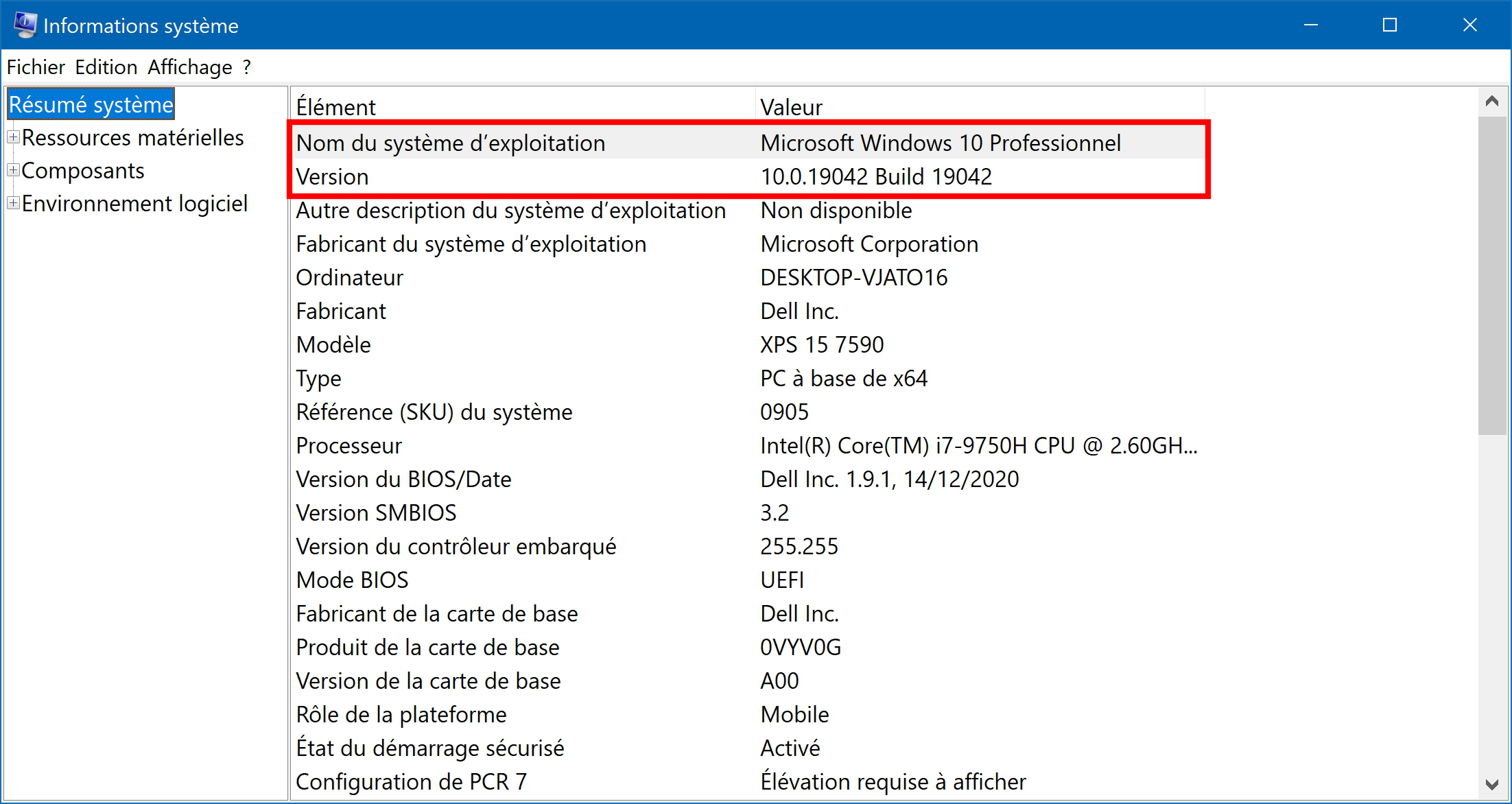Select the Environnement logiciel tree item

pos(135,203)
